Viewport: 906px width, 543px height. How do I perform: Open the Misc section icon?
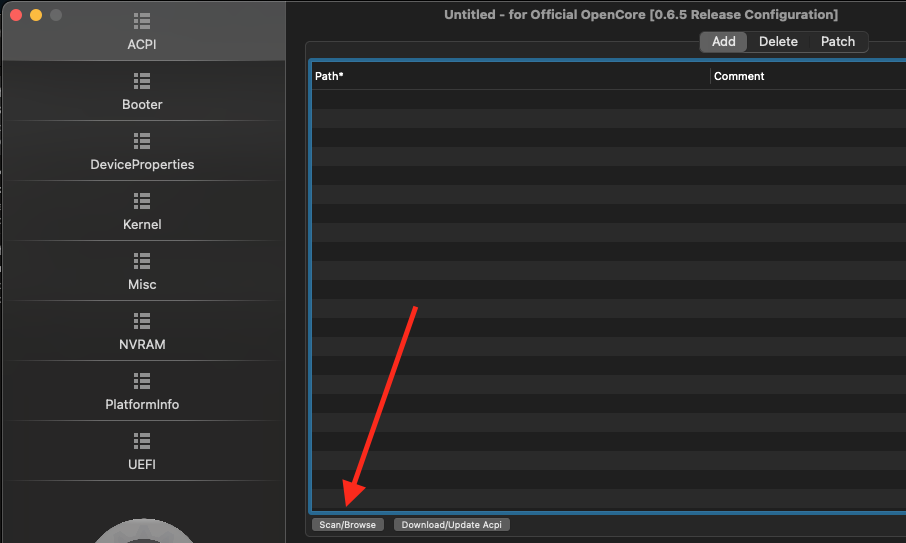pyautogui.click(x=142, y=261)
